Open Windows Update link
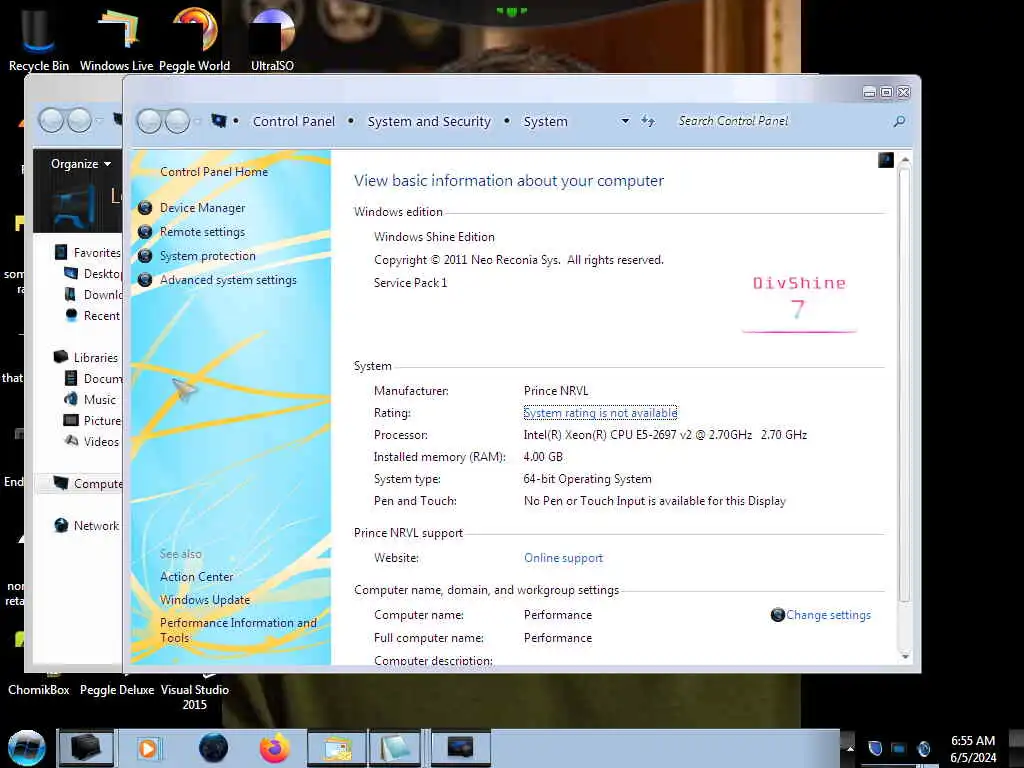This screenshot has width=1024, height=768. point(205,600)
